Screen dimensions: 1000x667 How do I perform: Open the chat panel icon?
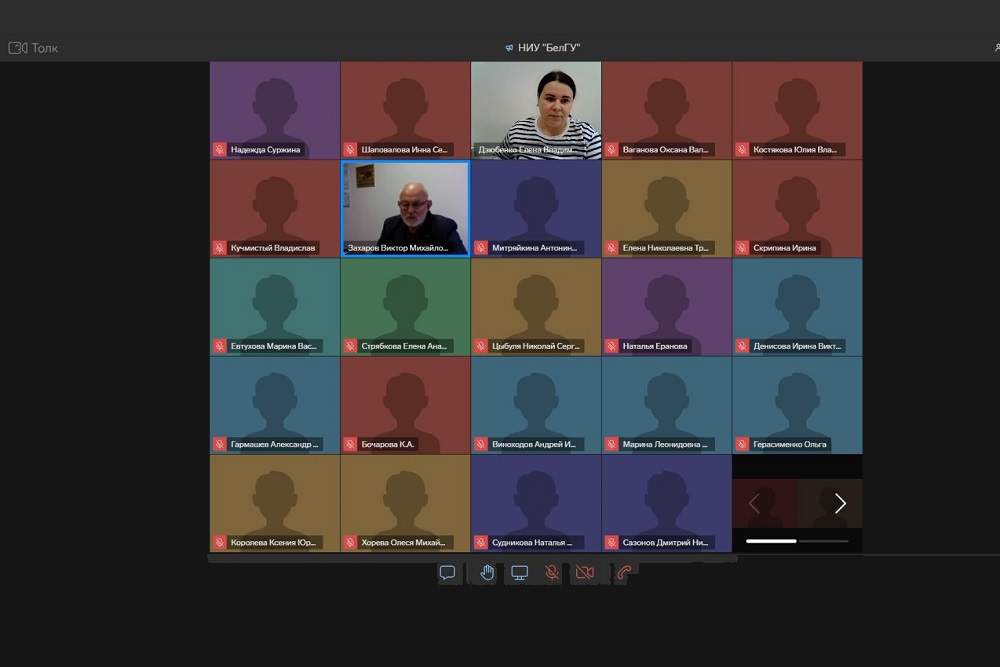[x=447, y=573]
